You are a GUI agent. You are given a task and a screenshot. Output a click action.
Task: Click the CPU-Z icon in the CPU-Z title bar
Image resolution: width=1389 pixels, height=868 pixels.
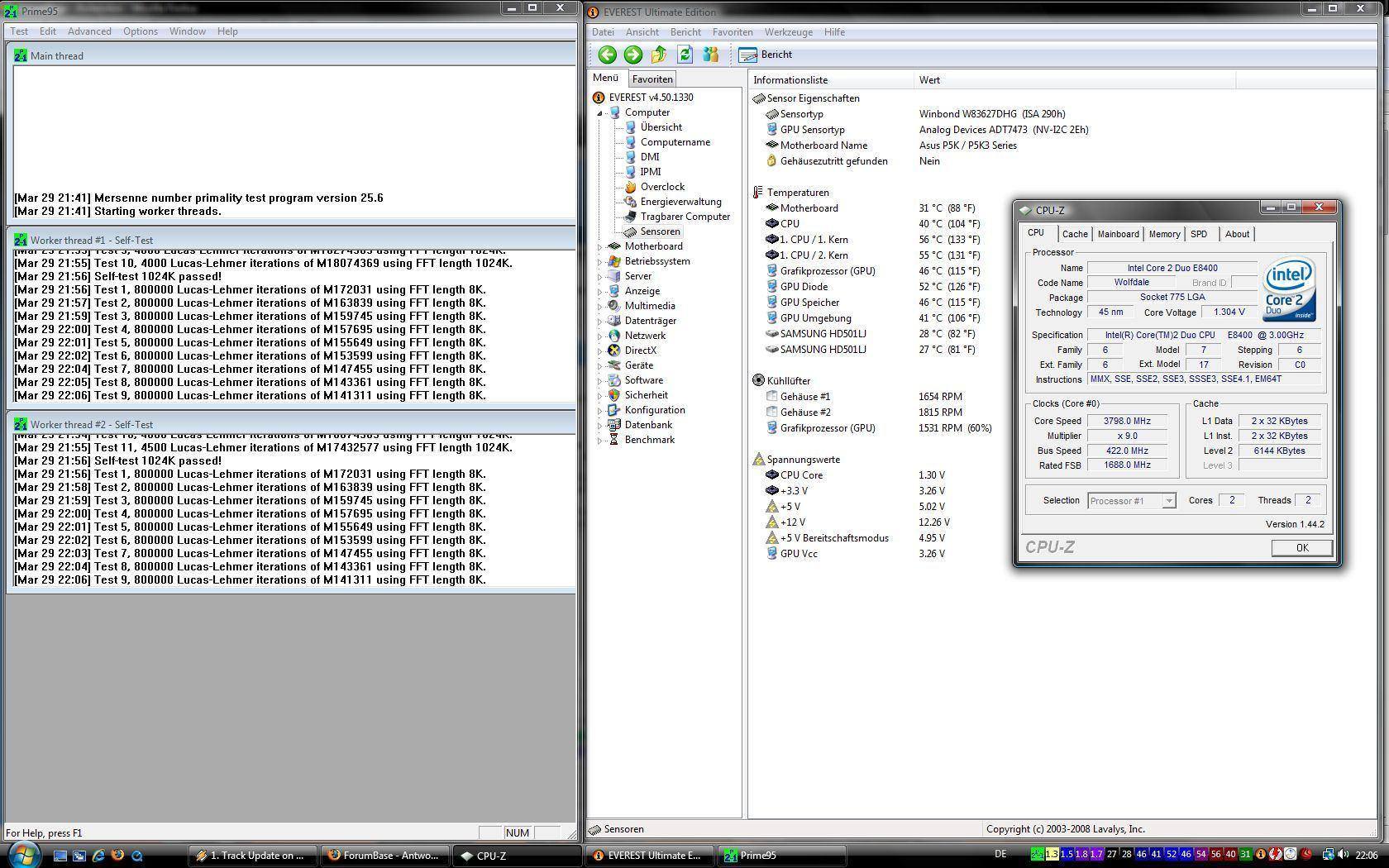[x=1026, y=210]
